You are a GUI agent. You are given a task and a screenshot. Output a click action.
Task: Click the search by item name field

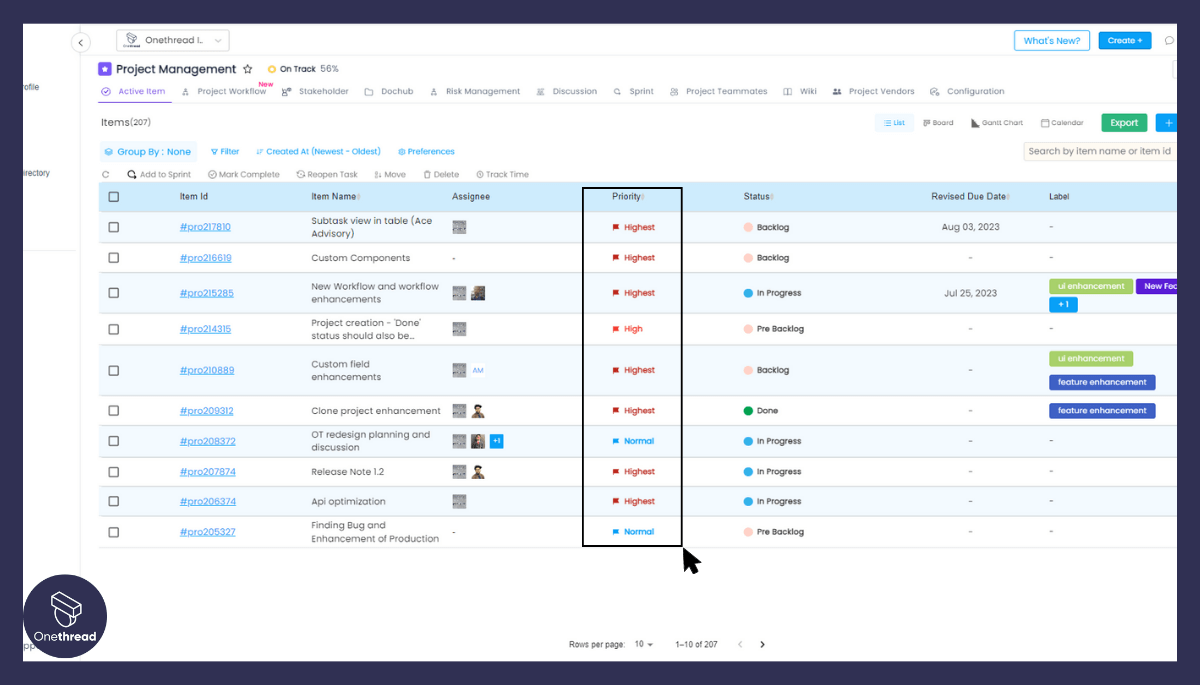pos(1098,149)
